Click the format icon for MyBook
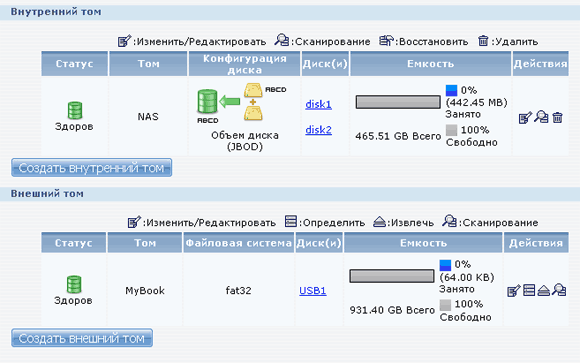The width and height of the screenshot is (580, 363). [529, 290]
